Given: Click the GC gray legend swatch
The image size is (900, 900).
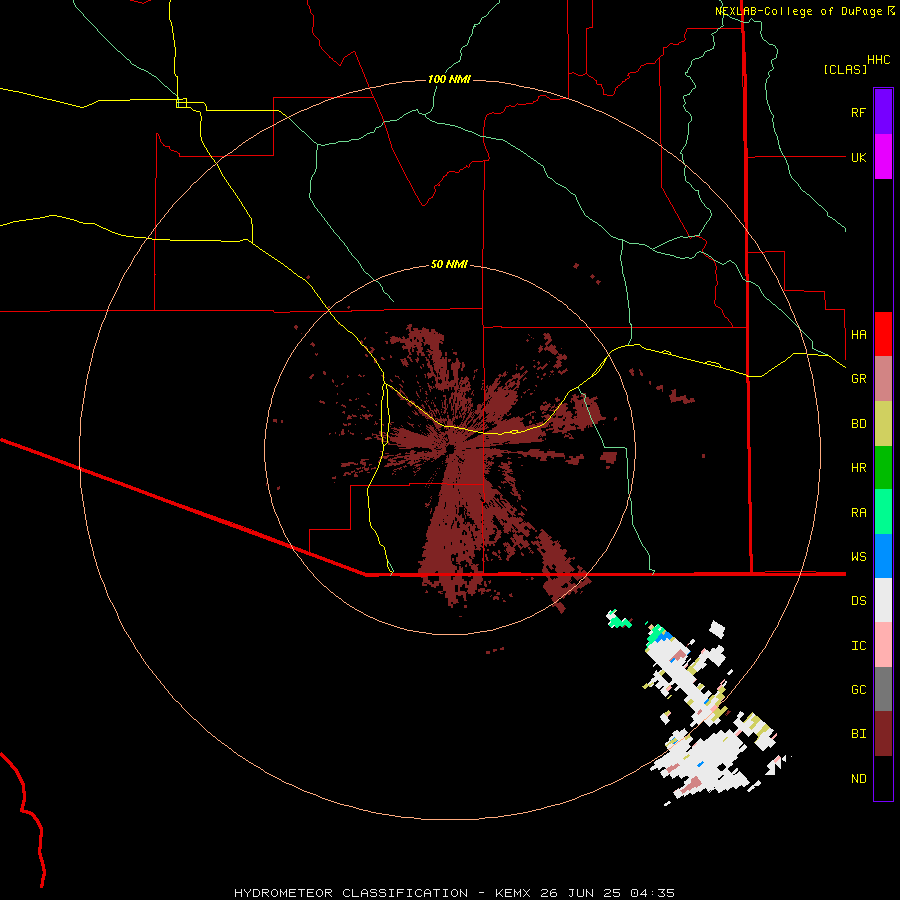Looking at the screenshot, I should click(883, 689).
